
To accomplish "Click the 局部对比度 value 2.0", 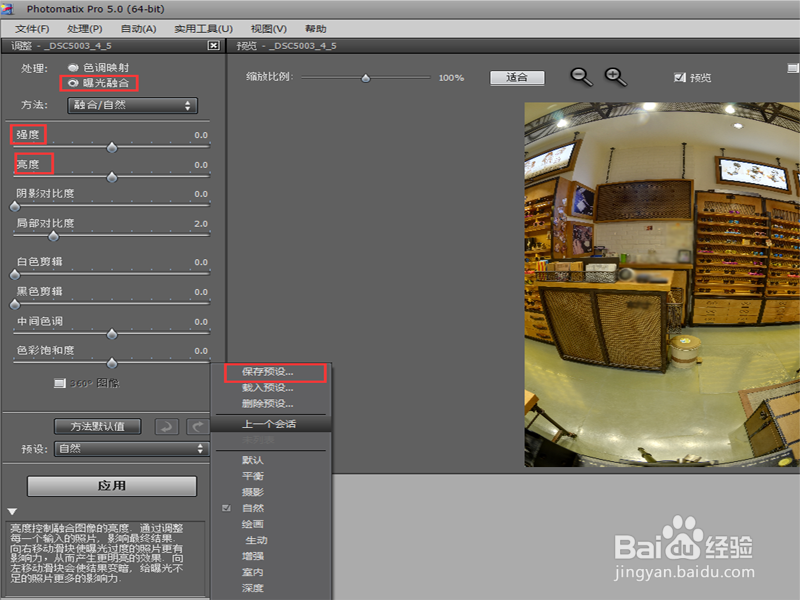I will (201, 224).
